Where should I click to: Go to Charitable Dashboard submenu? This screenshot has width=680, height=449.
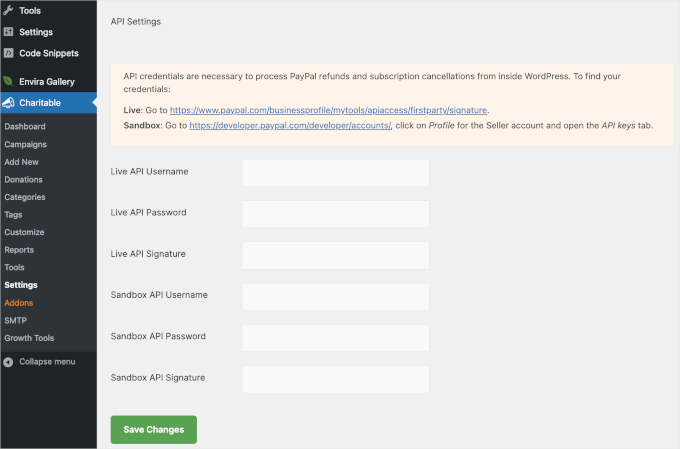point(25,126)
